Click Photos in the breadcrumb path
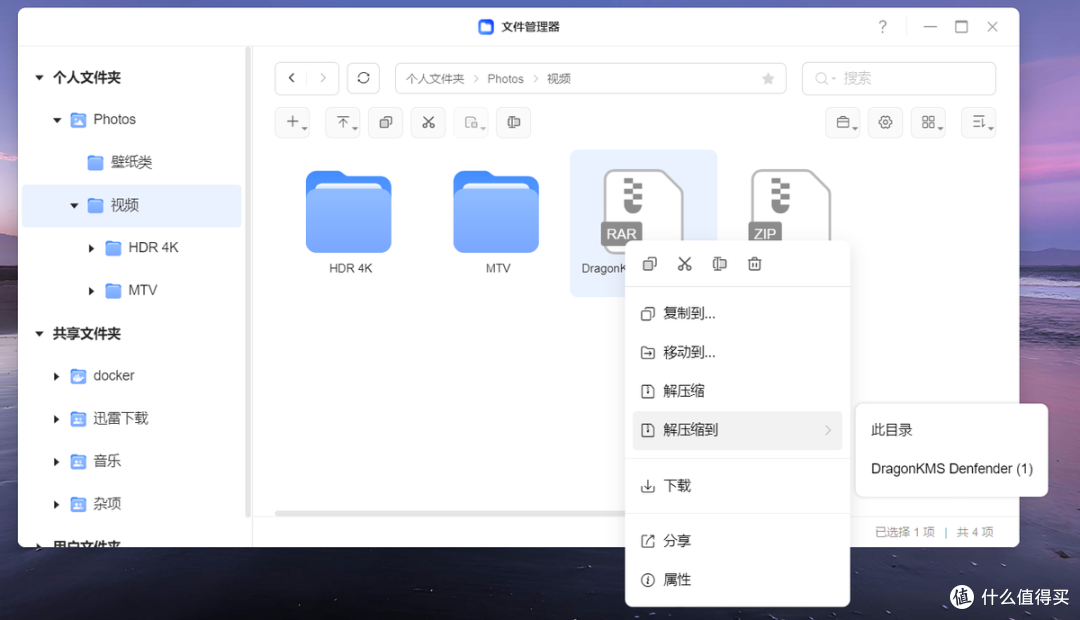Screen dimensions: 1080x620 [506, 79]
